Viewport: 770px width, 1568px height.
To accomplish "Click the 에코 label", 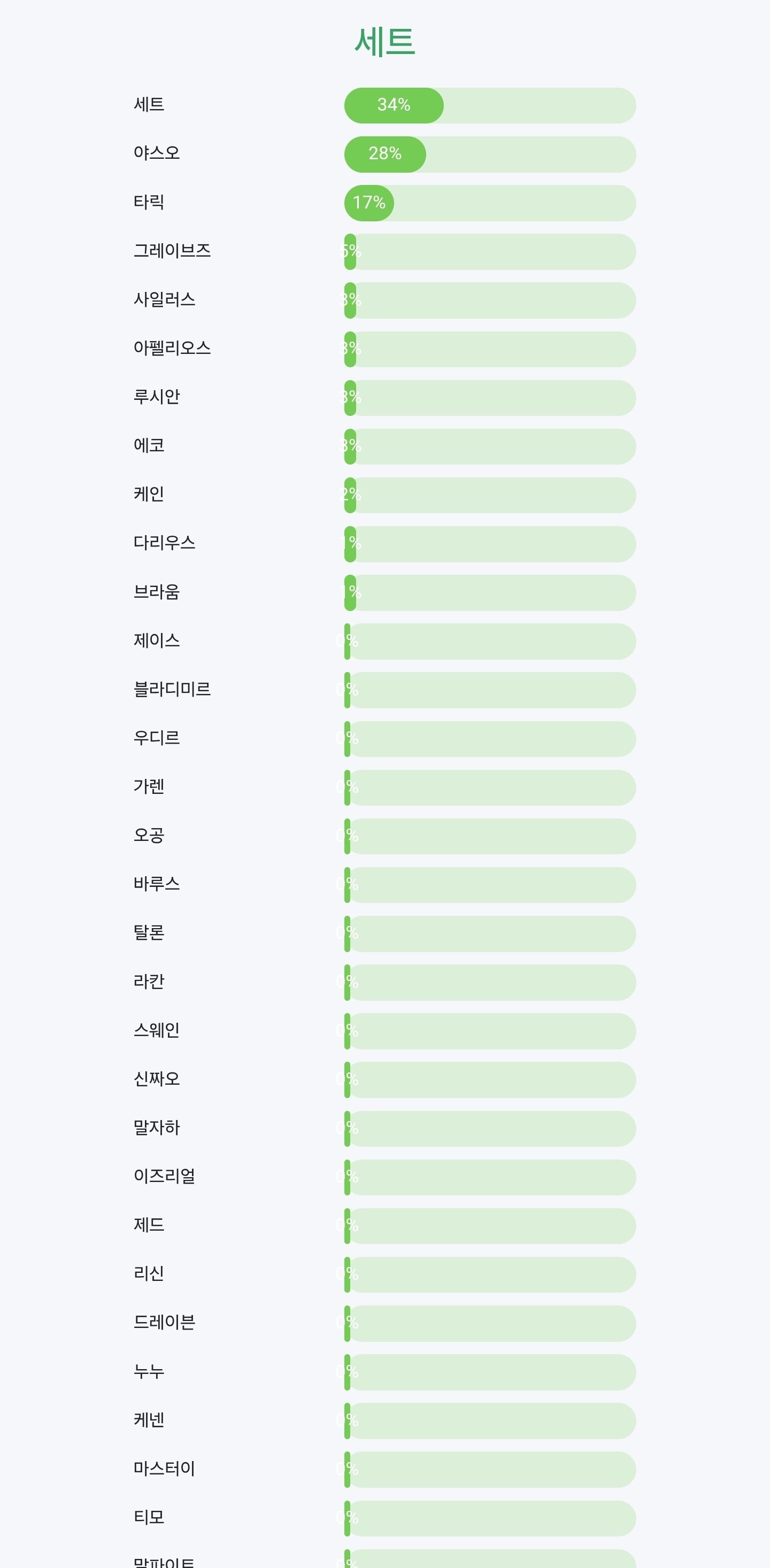I will [x=149, y=445].
